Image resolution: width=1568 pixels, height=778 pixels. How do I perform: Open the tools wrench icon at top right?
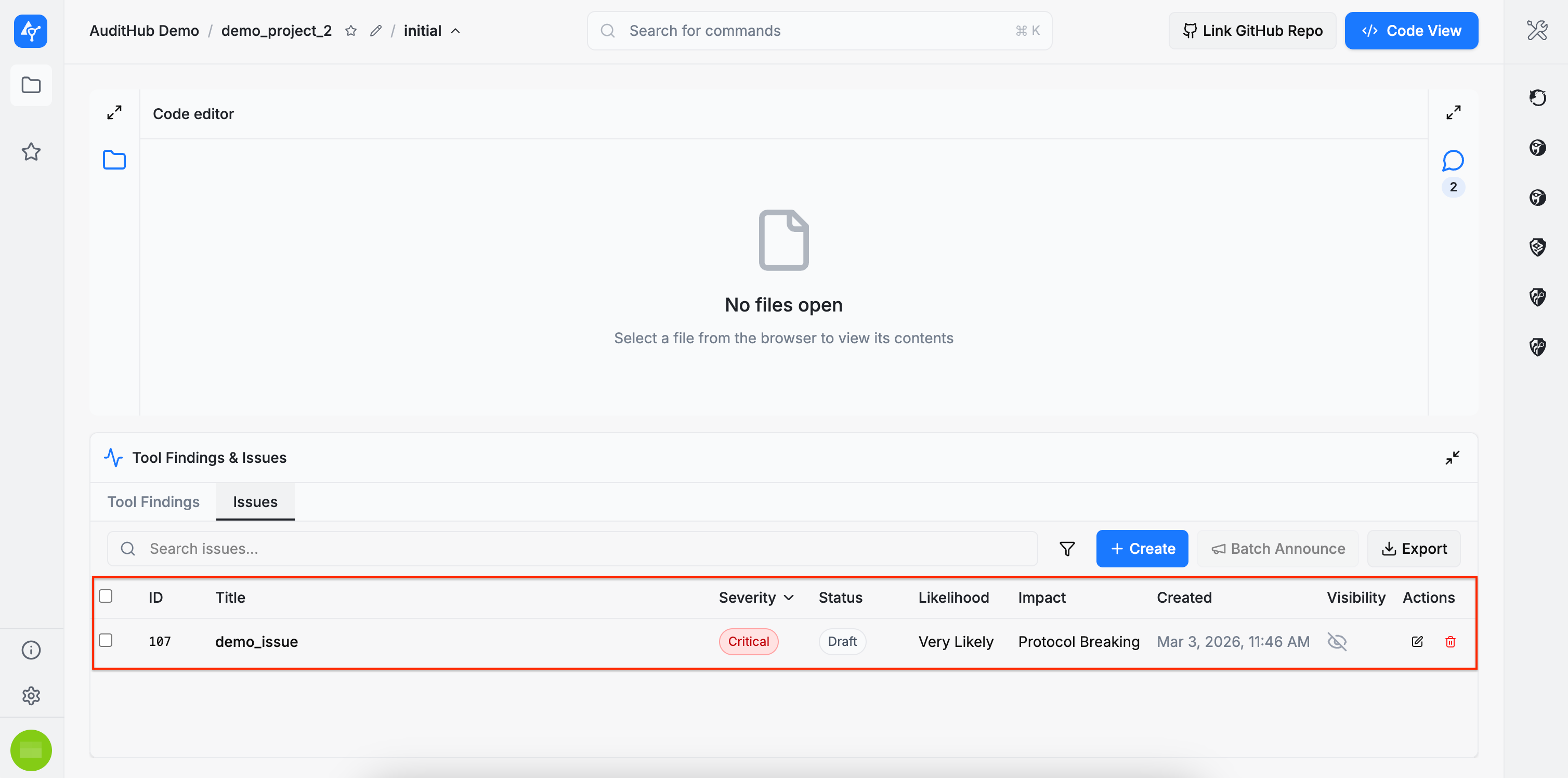coord(1536,31)
